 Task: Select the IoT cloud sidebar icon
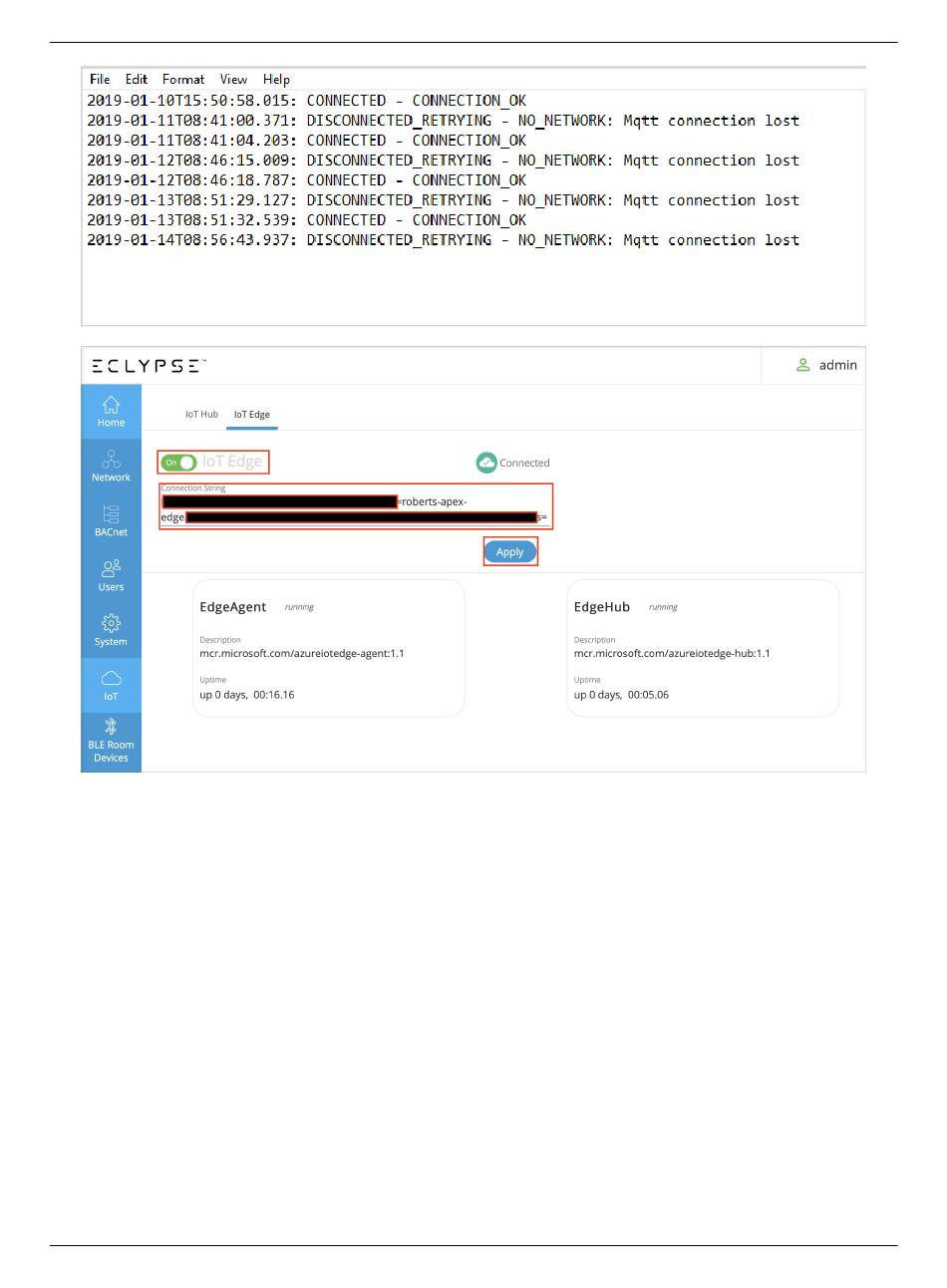(x=111, y=678)
